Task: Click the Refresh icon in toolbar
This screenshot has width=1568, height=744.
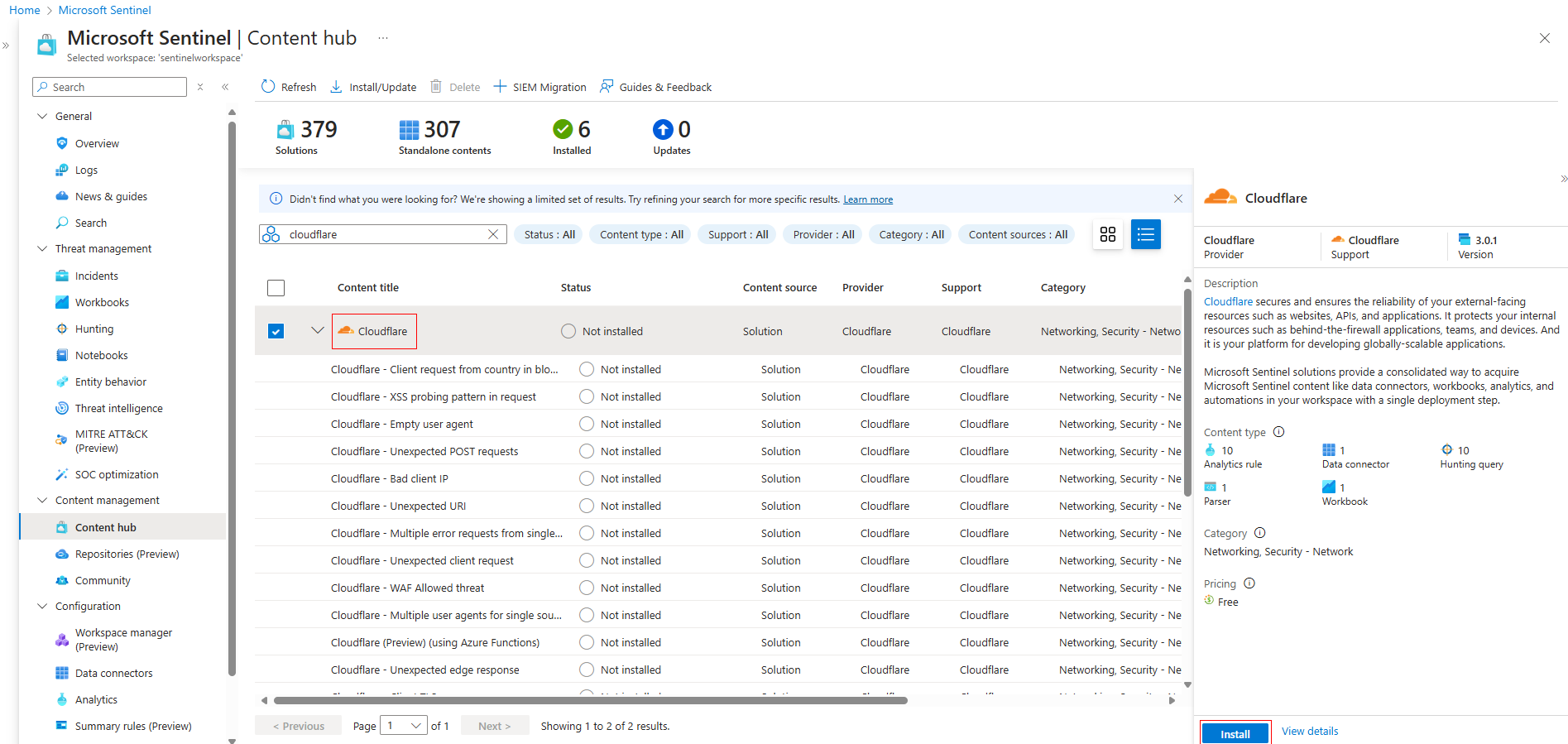Action: tap(268, 87)
